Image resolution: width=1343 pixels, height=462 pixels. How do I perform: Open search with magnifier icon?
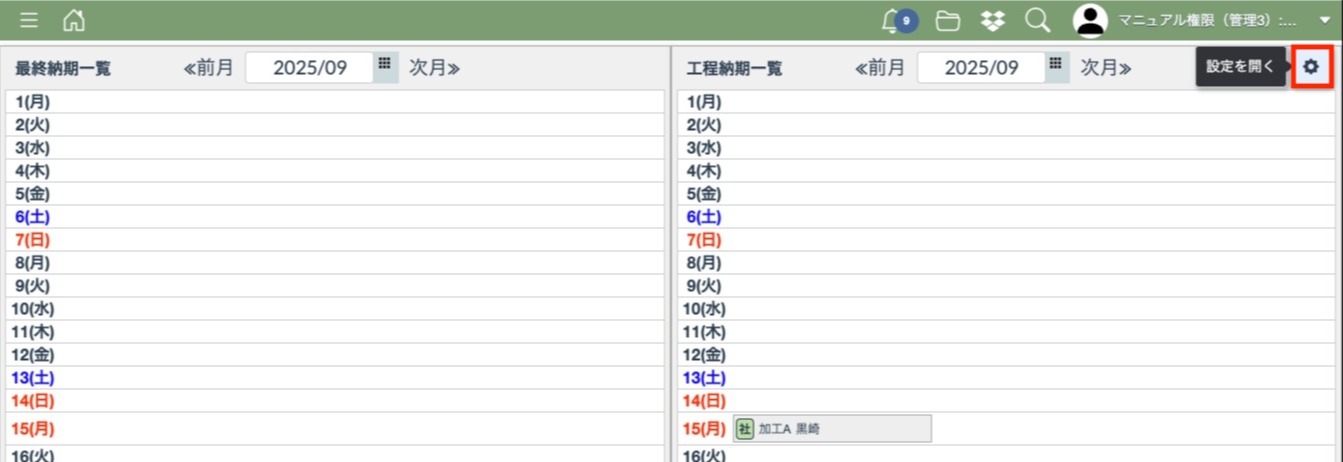click(x=1037, y=20)
